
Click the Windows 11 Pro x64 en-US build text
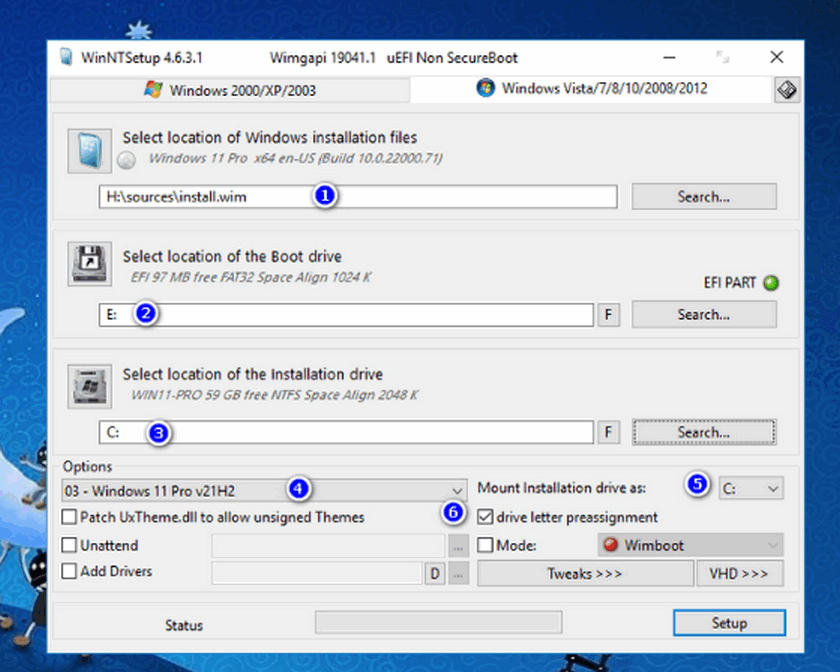click(295, 159)
